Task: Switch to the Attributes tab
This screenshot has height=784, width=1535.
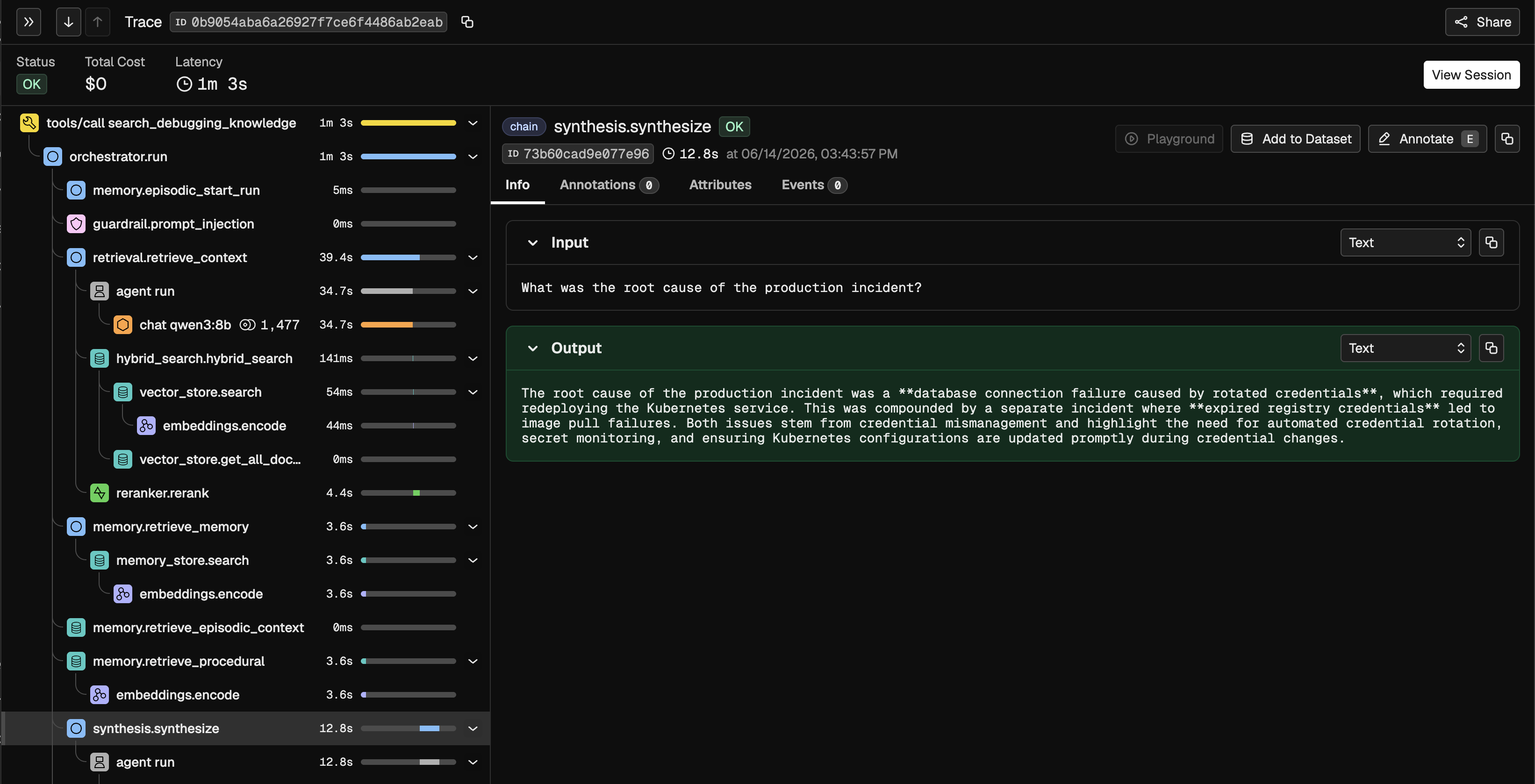Action: point(720,185)
